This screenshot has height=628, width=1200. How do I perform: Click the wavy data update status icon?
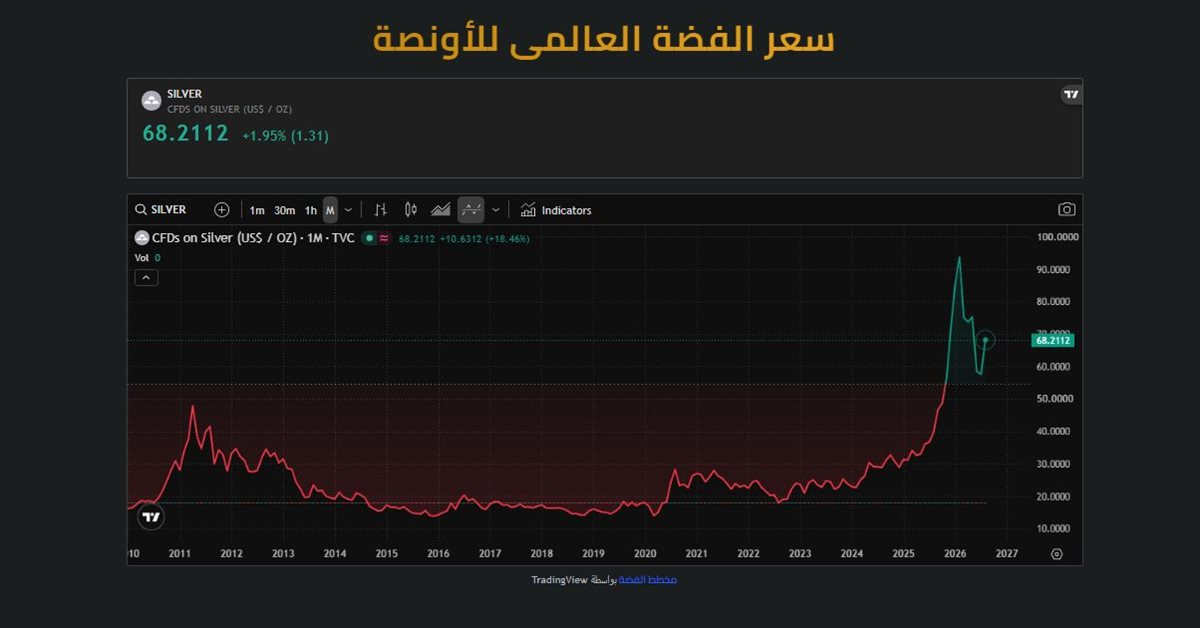click(x=384, y=238)
